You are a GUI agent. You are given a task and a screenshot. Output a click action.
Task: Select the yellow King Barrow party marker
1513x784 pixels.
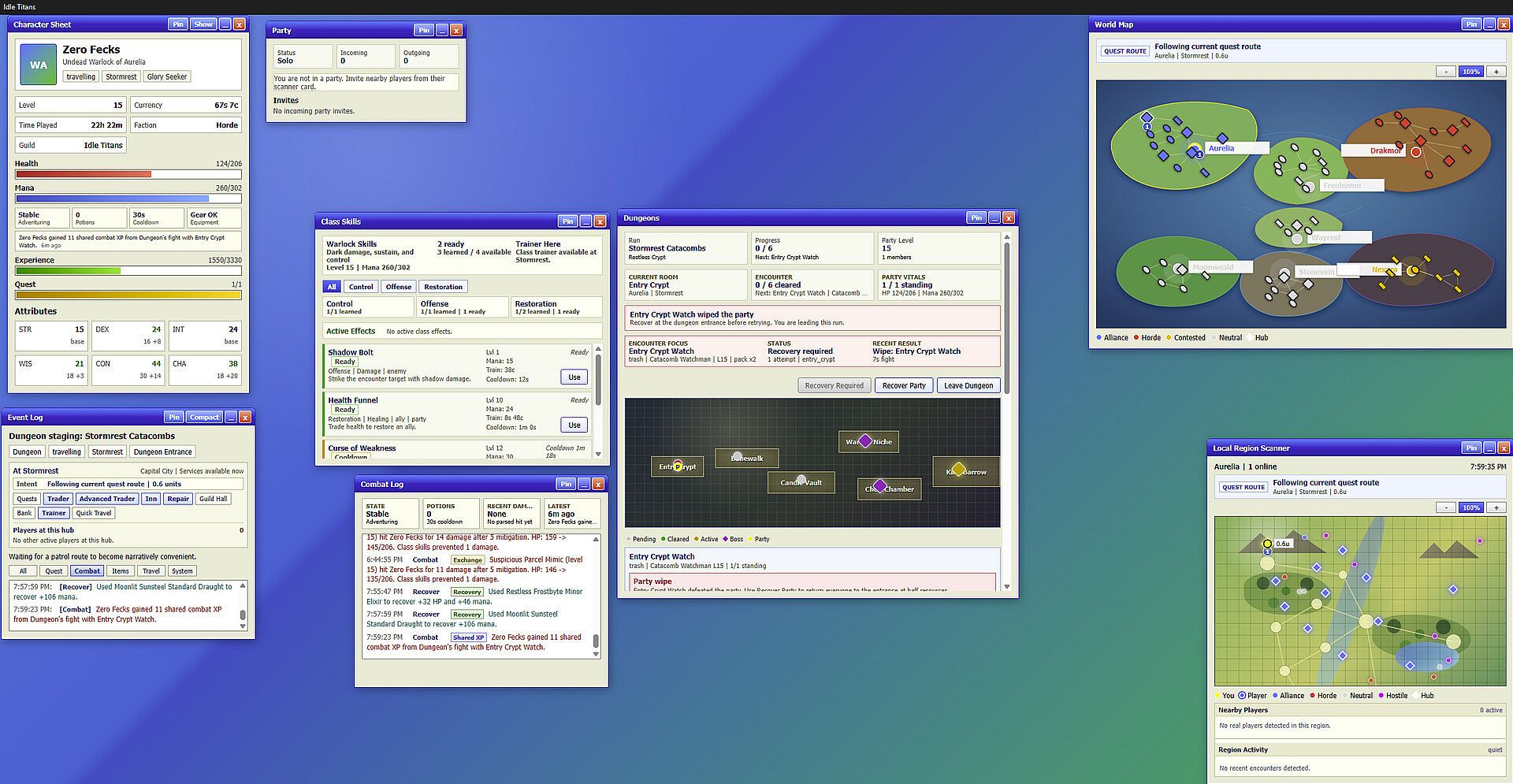coord(958,470)
